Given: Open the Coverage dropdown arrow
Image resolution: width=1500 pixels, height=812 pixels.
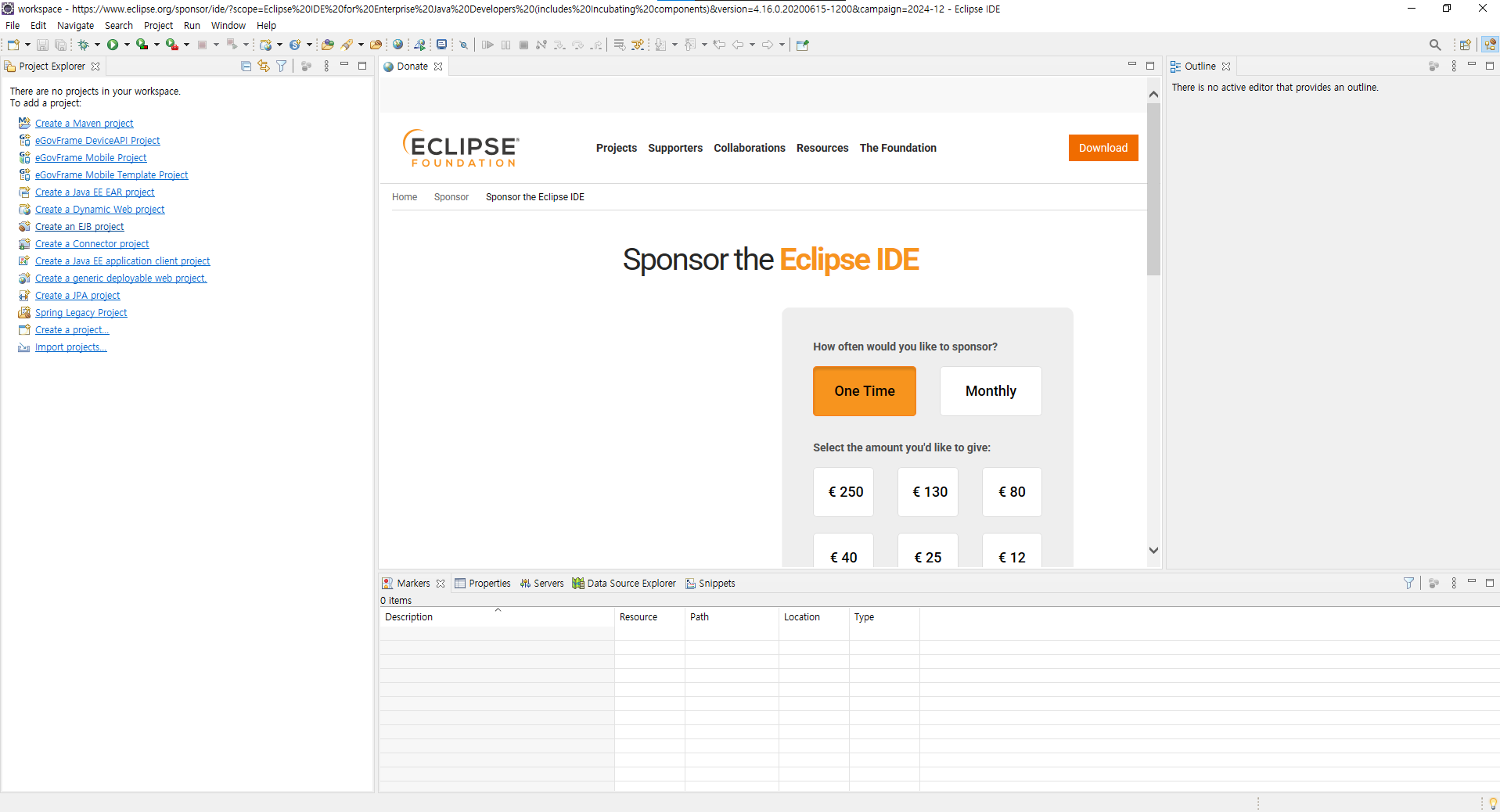Looking at the screenshot, I should click(x=156, y=45).
